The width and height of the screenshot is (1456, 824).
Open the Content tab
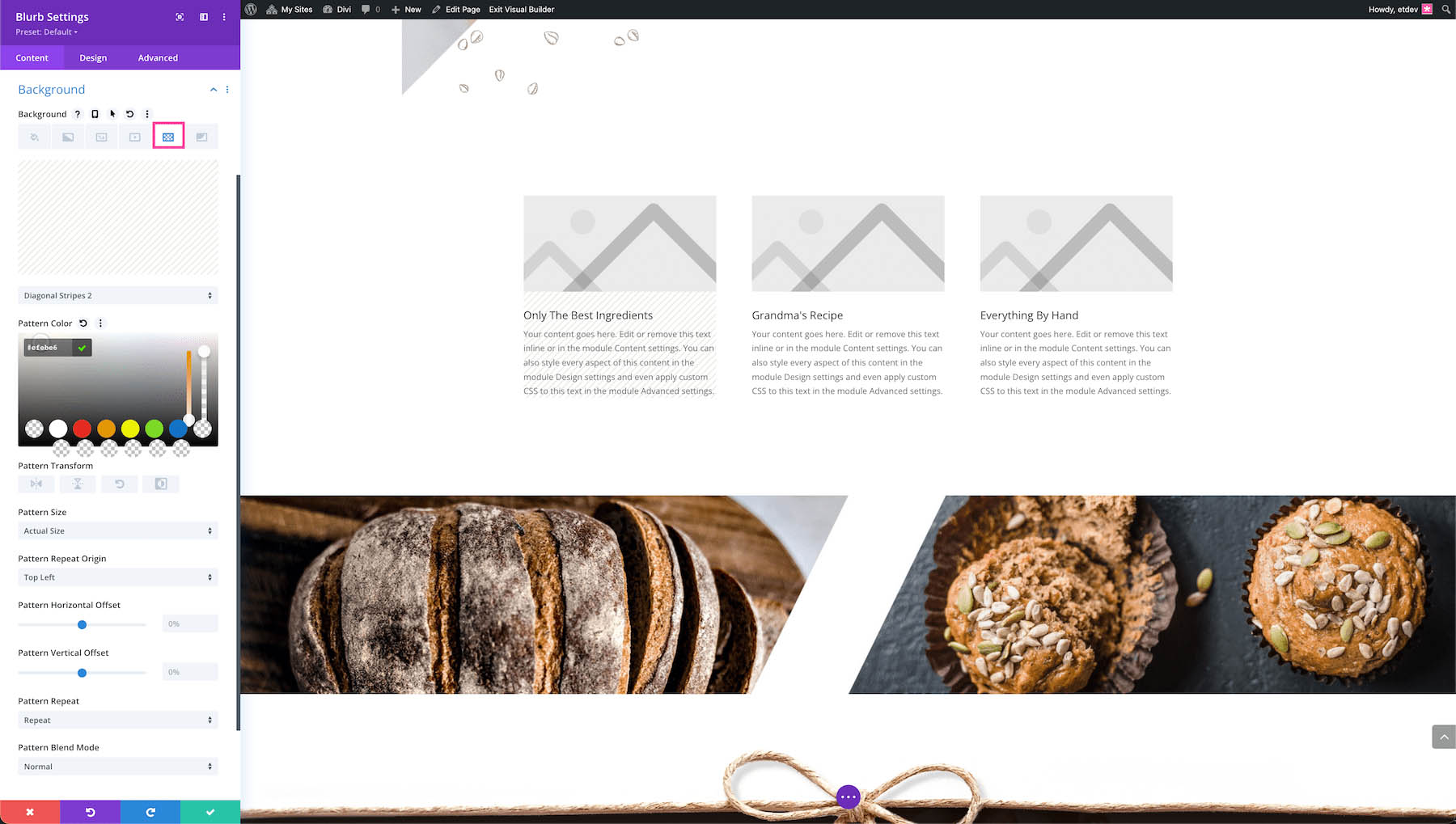point(32,58)
